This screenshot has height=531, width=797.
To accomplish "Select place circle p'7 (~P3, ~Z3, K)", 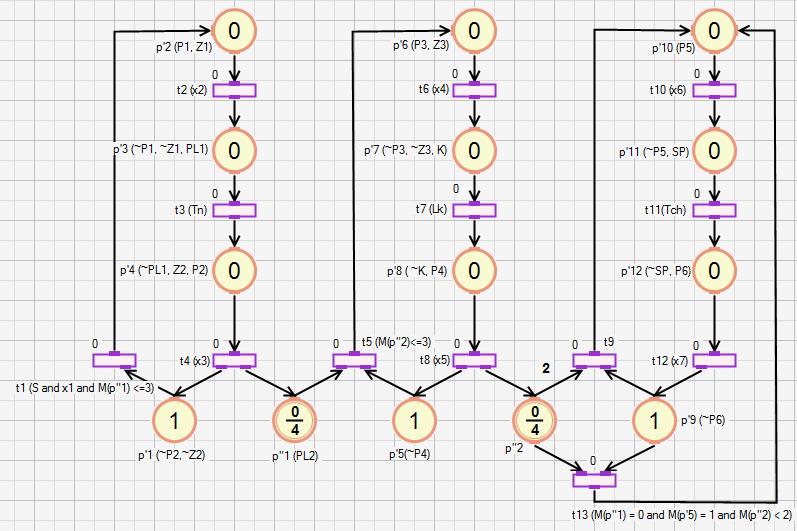I will click(x=474, y=150).
